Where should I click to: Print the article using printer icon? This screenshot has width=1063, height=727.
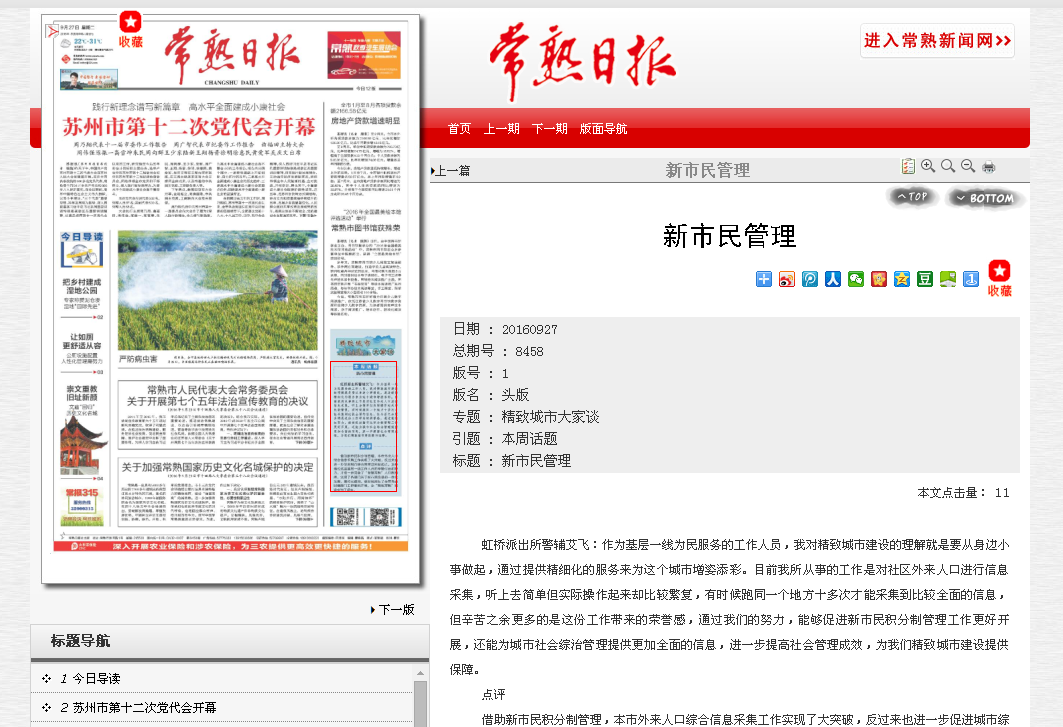click(988, 167)
